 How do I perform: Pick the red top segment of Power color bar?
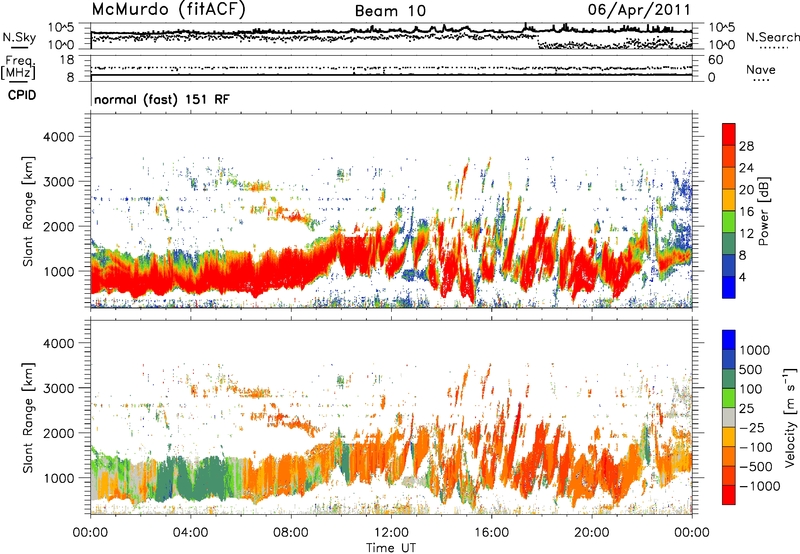[x=729, y=135]
